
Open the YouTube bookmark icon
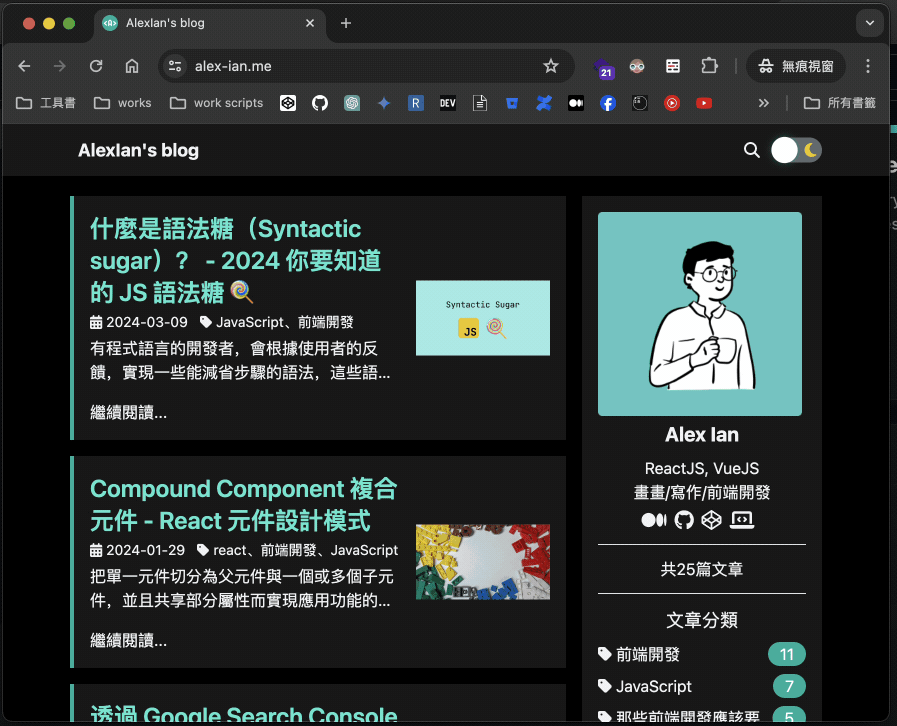pos(704,103)
